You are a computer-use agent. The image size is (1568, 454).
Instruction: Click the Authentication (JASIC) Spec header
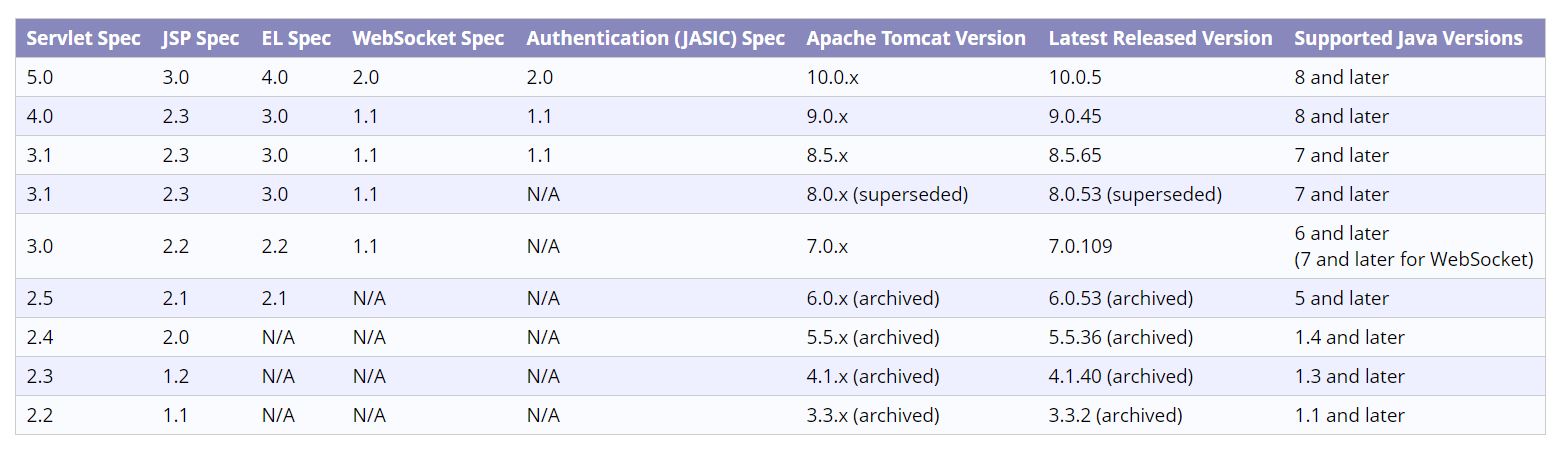coord(655,39)
